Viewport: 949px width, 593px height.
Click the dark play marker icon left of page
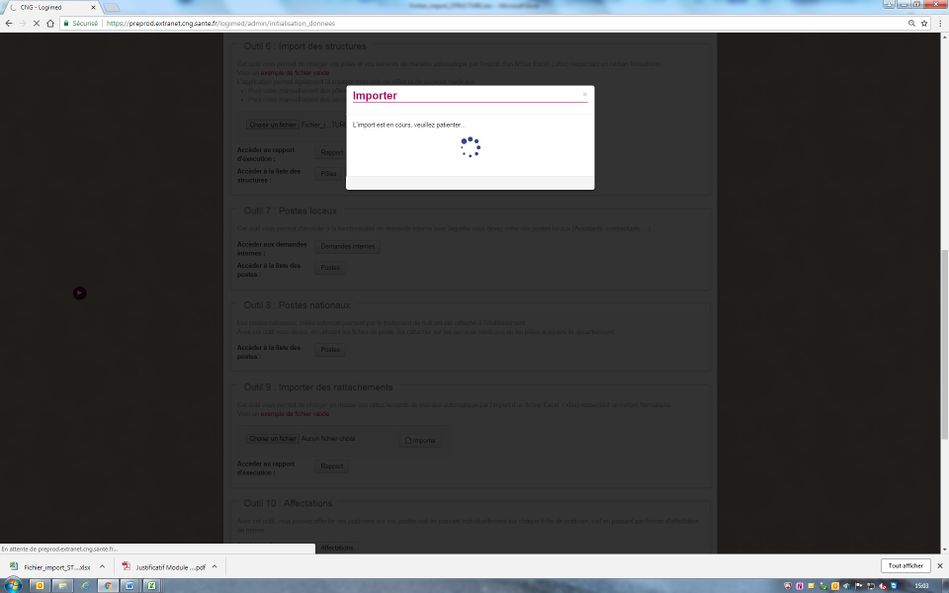(80, 293)
